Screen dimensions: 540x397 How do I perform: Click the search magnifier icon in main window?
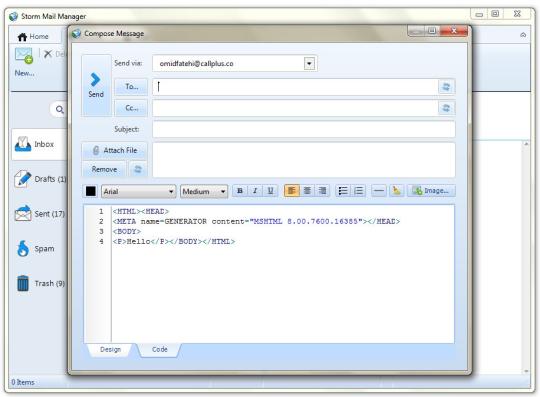coord(60,109)
